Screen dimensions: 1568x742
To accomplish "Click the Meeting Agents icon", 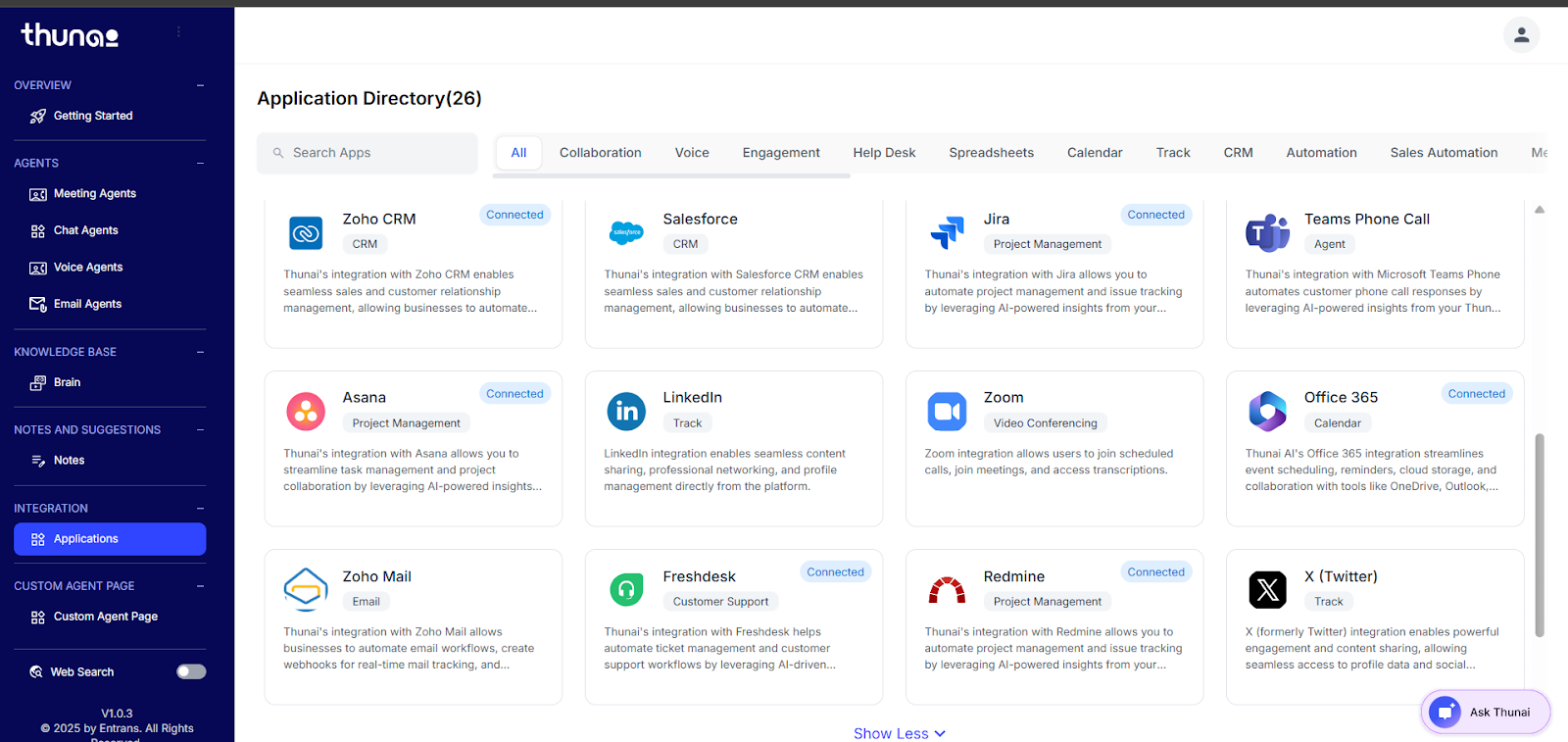I will (x=38, y=194).
